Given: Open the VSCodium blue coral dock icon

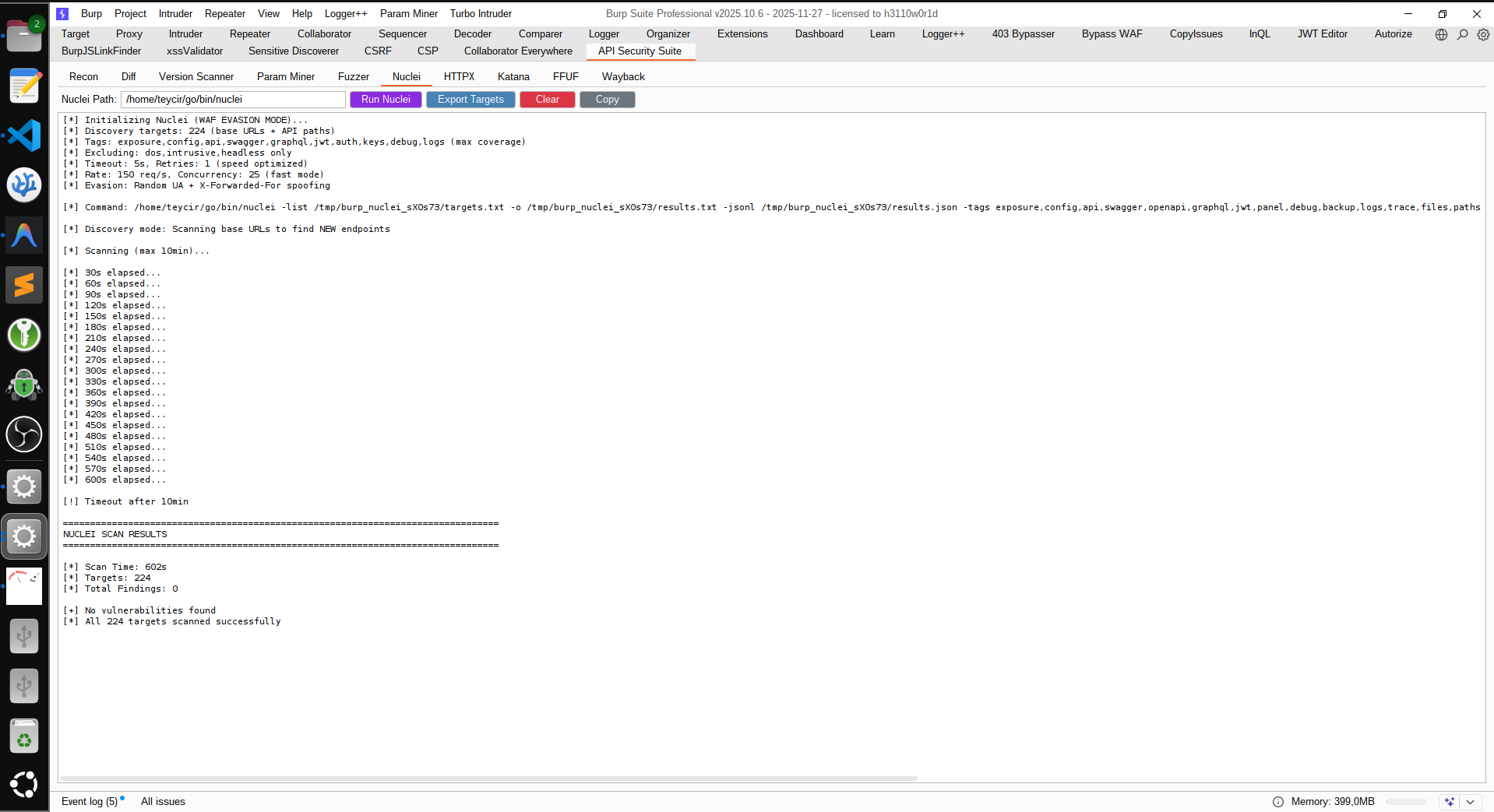Looking at the screenshot, I should coord(24,185).
